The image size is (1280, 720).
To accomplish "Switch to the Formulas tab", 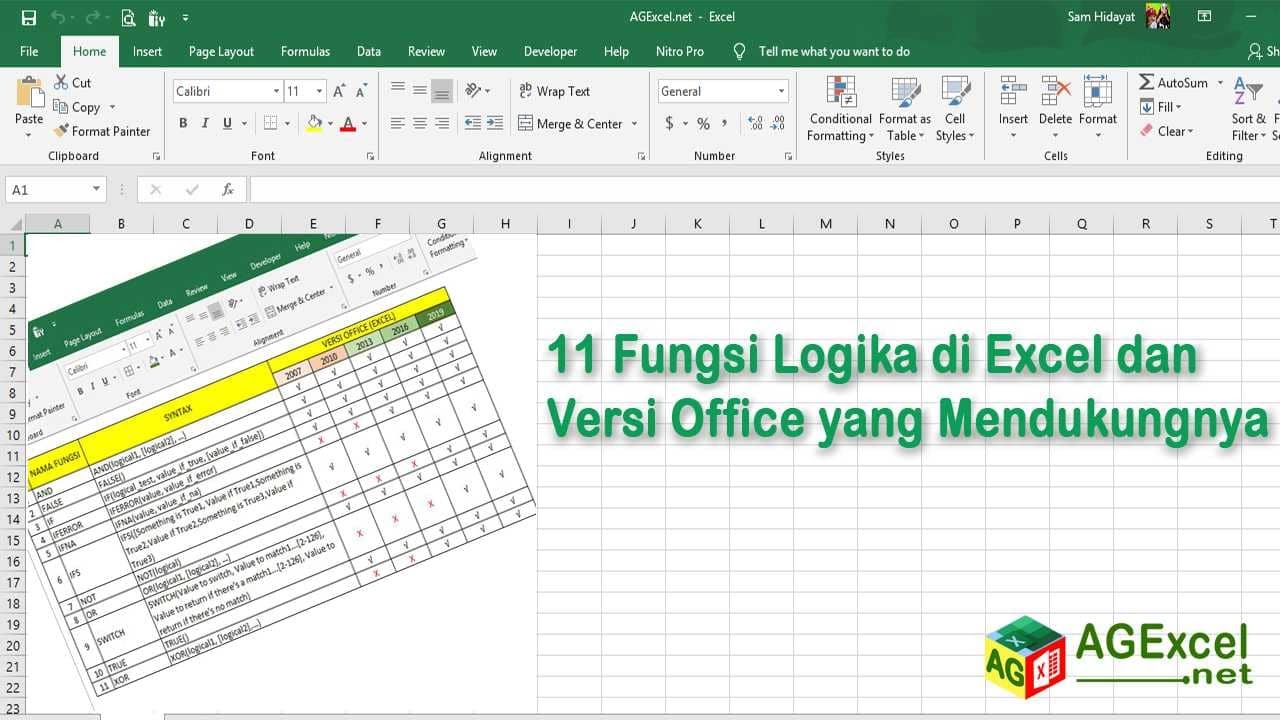I will 305,51.
